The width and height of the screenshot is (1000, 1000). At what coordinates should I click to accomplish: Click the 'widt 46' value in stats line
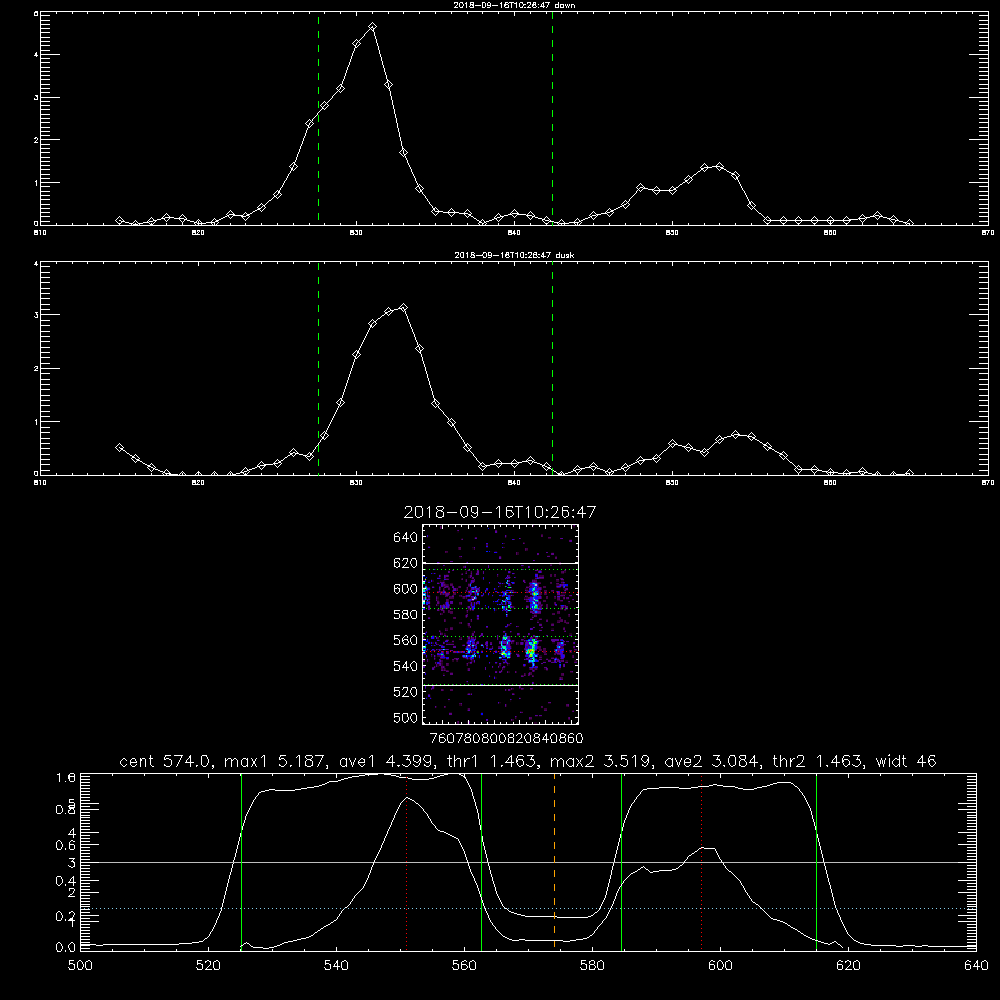tap(906, 761)
